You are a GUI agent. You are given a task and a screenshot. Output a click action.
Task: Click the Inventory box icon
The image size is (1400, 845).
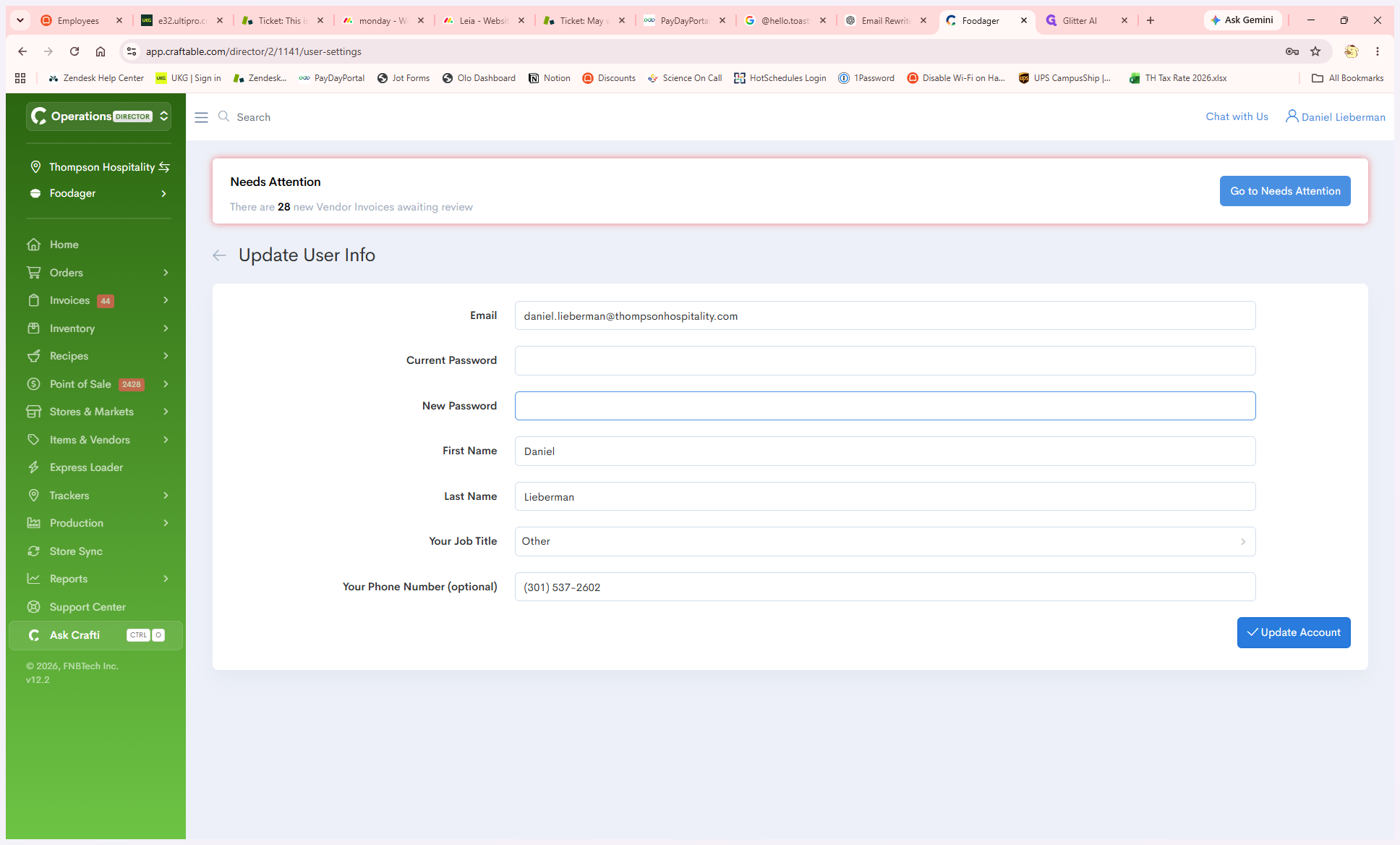33,328
